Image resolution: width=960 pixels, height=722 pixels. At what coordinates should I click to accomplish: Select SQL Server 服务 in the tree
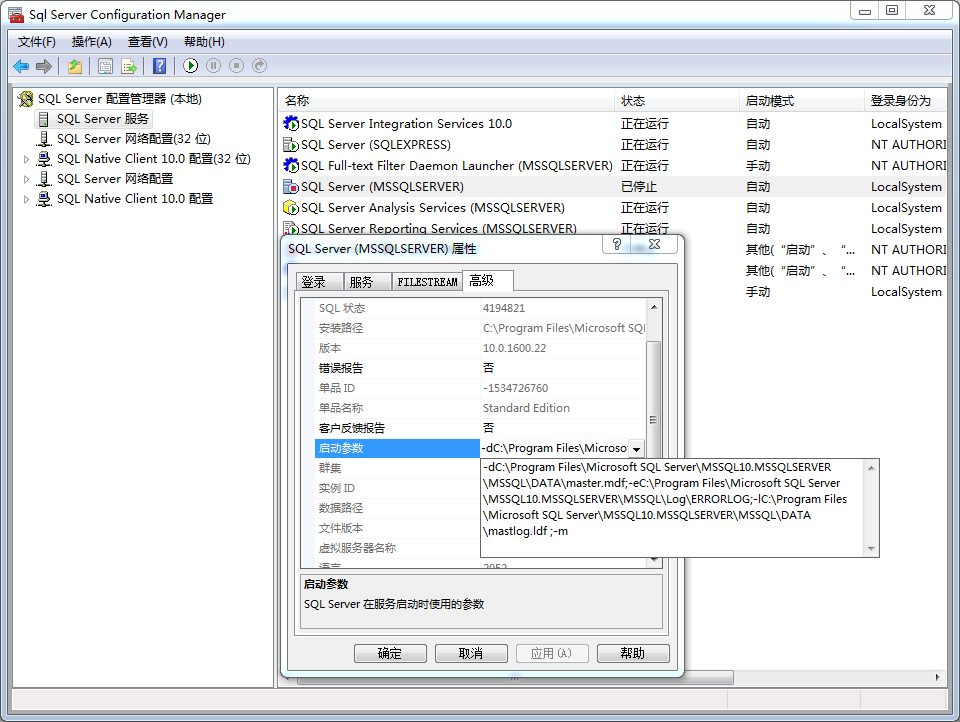(x=102, y=119)
